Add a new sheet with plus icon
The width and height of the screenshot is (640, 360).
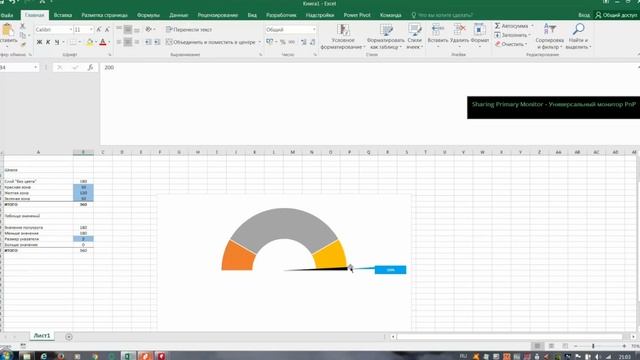(x=69, y=337)
